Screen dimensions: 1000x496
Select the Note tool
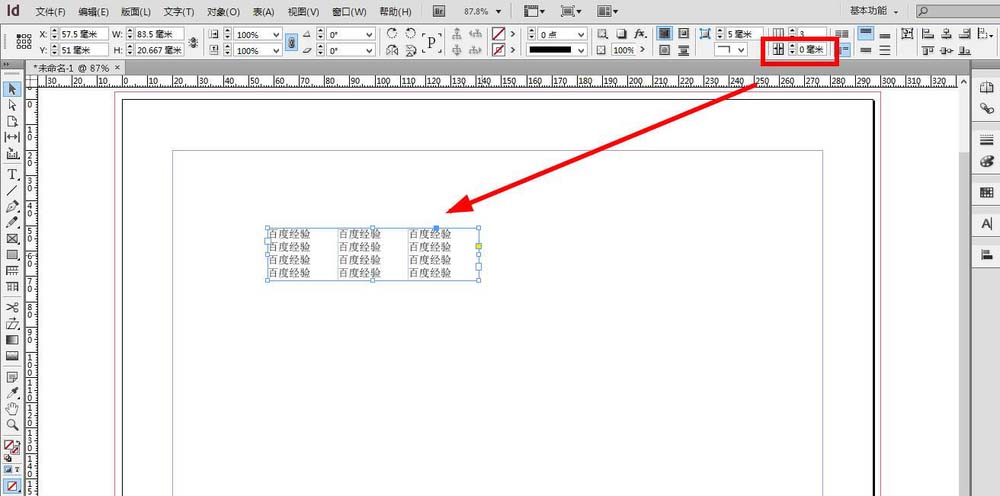pyautogui.click(x=12, y=377)
